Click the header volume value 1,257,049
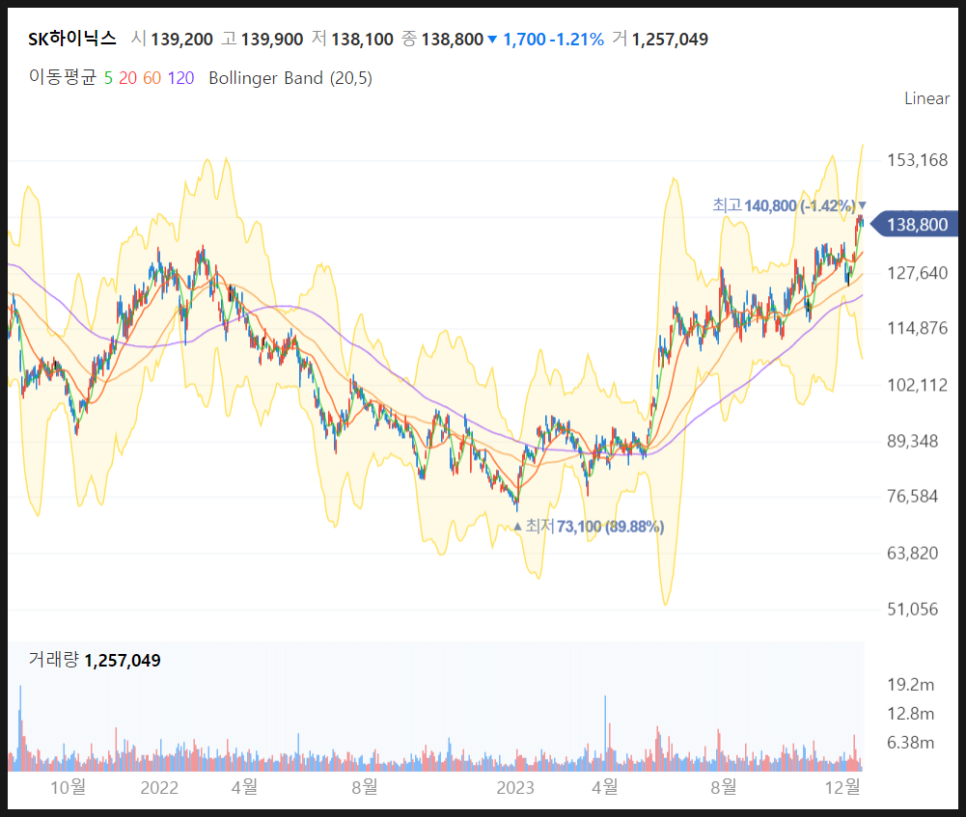Viewport: 966px width, 817px height. tap(670, 39)
